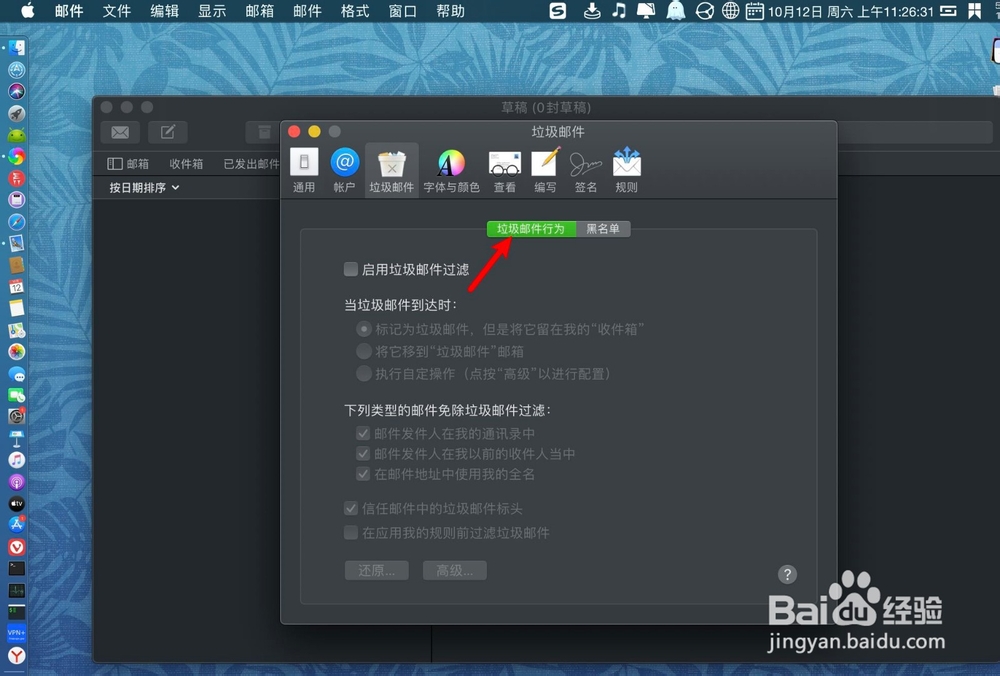Check 信任邮件中的垃圾邮件标头
This screenshot has width=1000, height=676.
[x=351, y=508]
